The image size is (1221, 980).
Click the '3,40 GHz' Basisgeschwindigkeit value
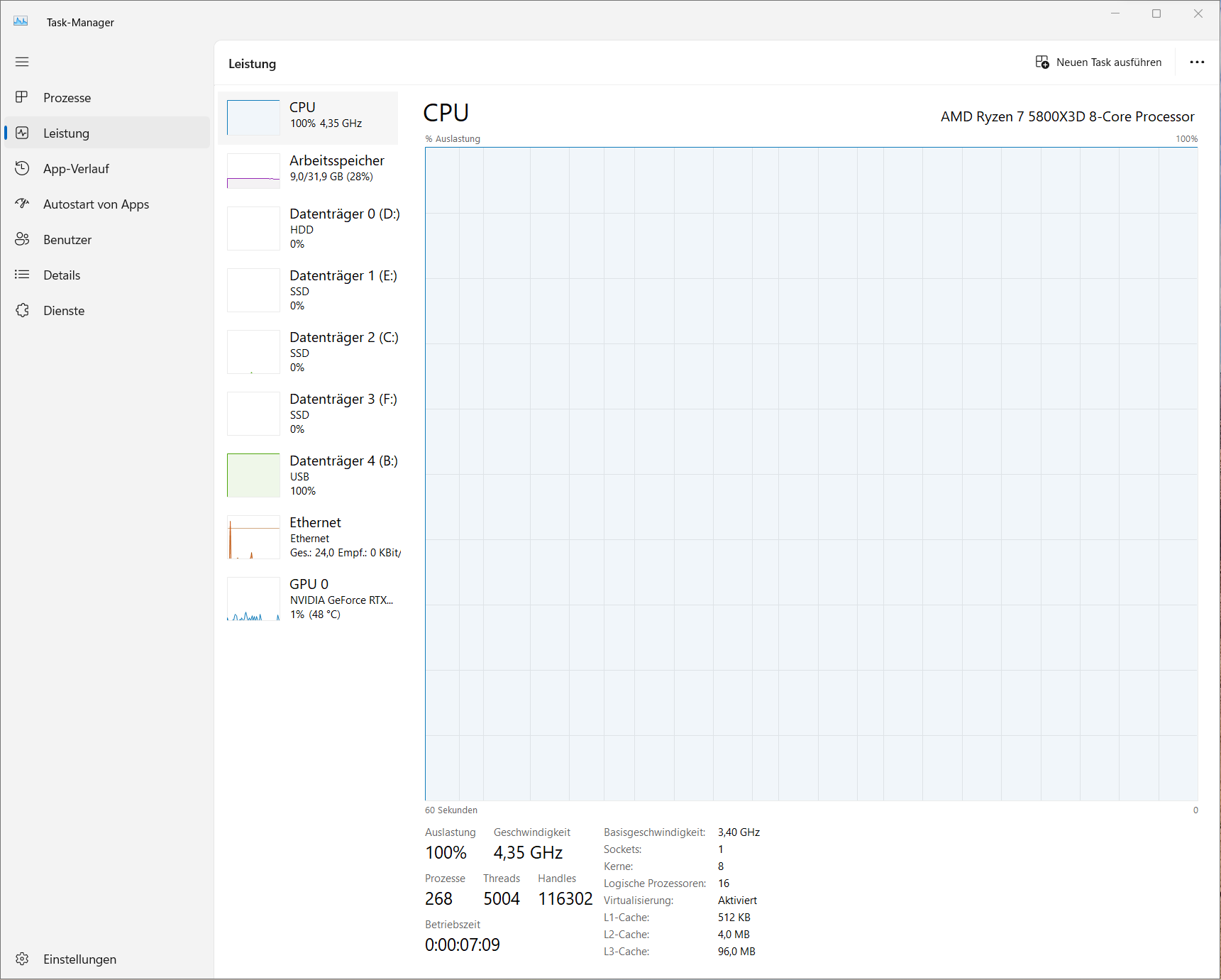[x=739, y=832]
